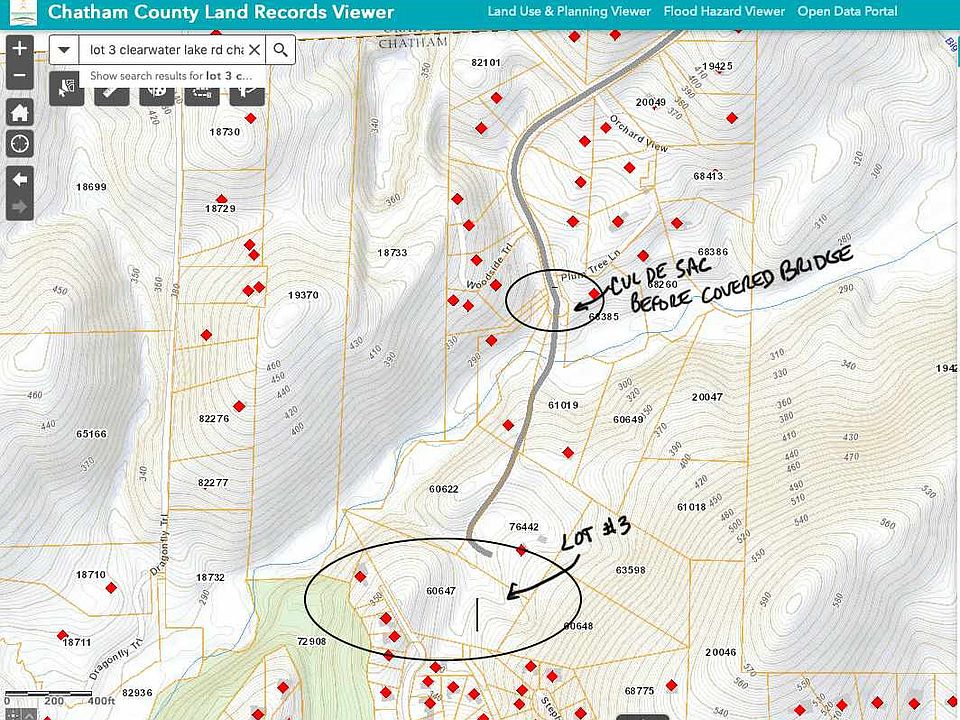Select parcel labeled 68386

(713, 252)
